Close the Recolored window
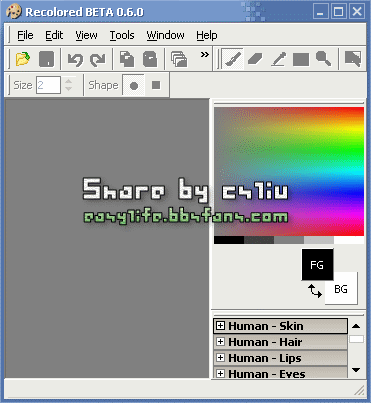This screenshot has width=371, height=403. click(357, 12)
